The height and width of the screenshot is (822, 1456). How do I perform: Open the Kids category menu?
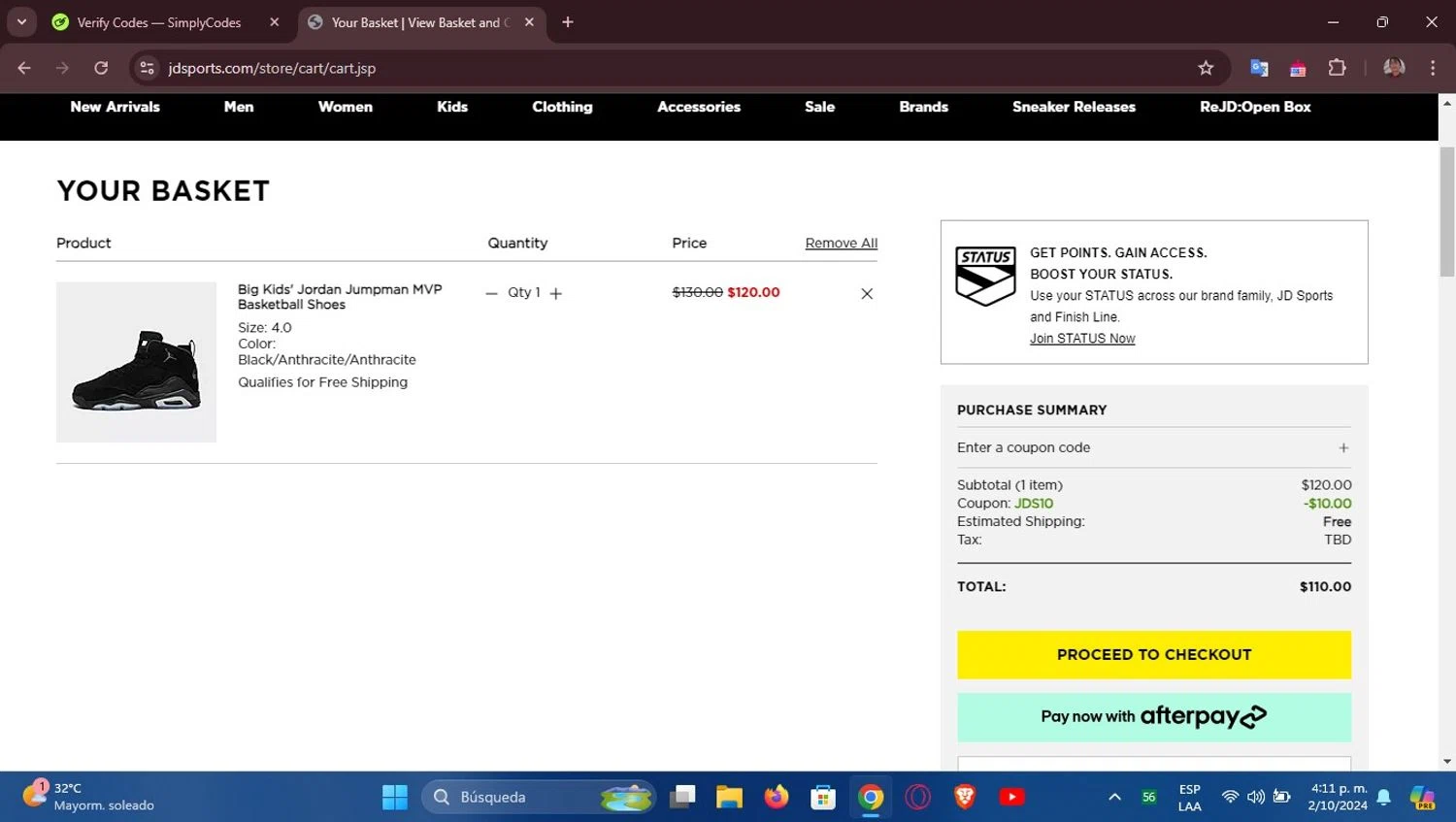click(452, 107)
